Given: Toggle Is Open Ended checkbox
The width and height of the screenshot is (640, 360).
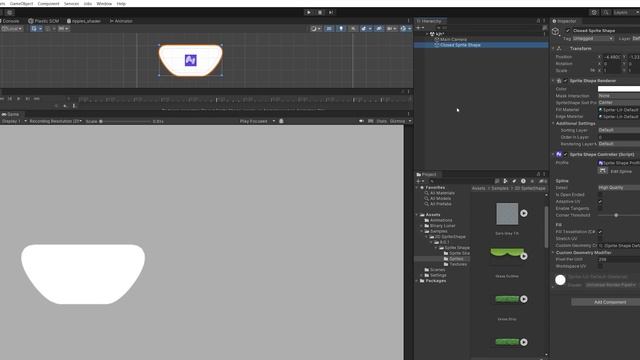Looking at the screenshot, I should (600, 195).
